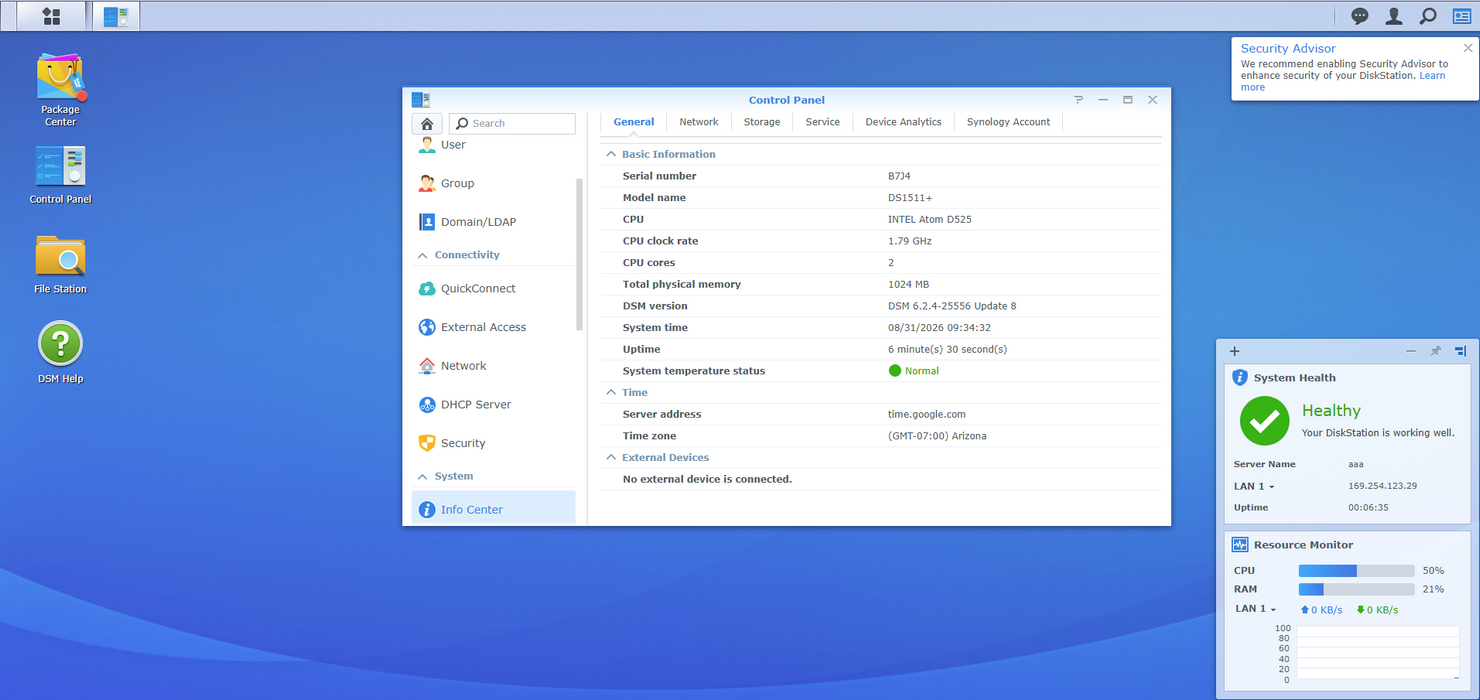
Task: Collapse the System sidebar group
Action: [x=422, y=476]
